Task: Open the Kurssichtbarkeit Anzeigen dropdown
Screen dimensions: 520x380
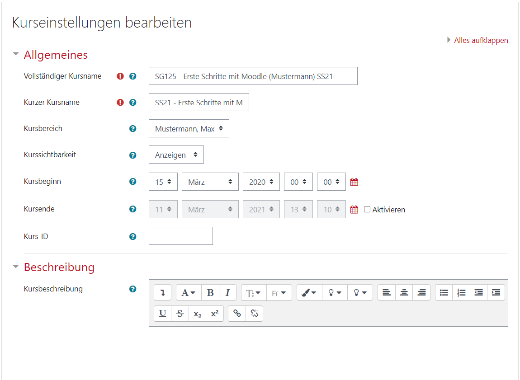Action: click(176, 155)
